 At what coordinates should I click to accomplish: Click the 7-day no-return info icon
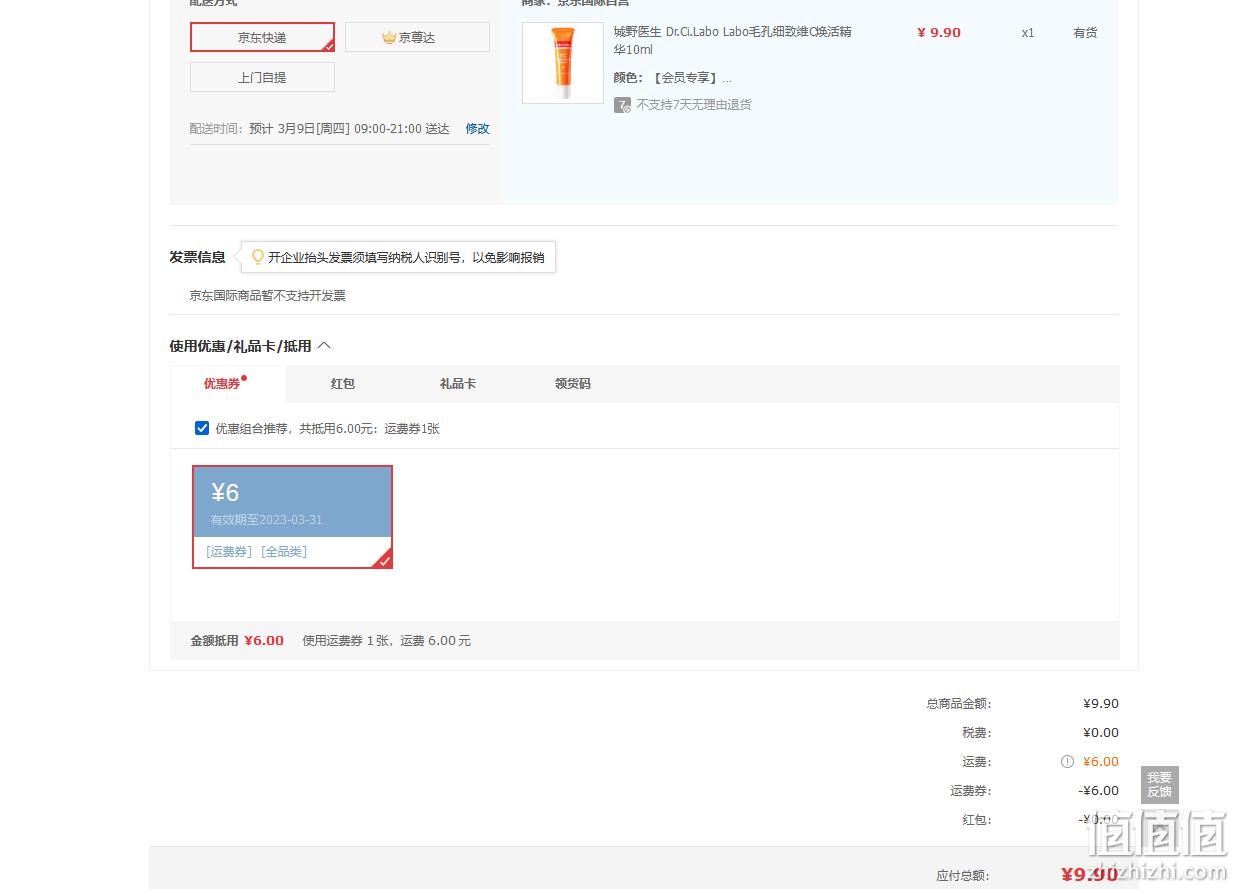pyautogui.click(x=622, y=104)
